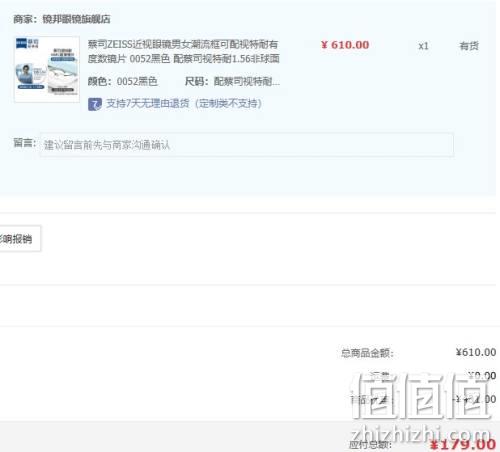Click the ¥610.00 total goods amount

click(x=476, y=352)
